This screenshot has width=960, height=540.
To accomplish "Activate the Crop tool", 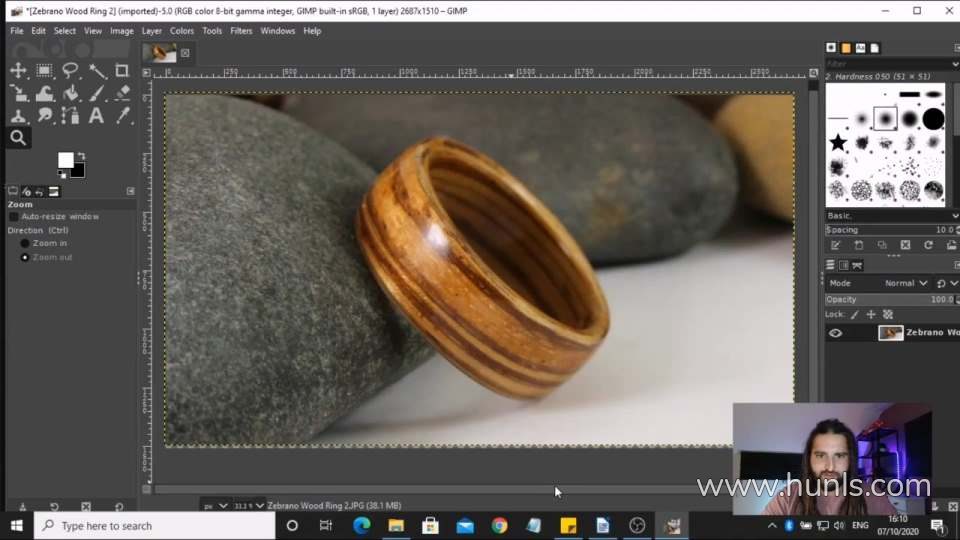I will pyautogui.click(x=122, y=71).
